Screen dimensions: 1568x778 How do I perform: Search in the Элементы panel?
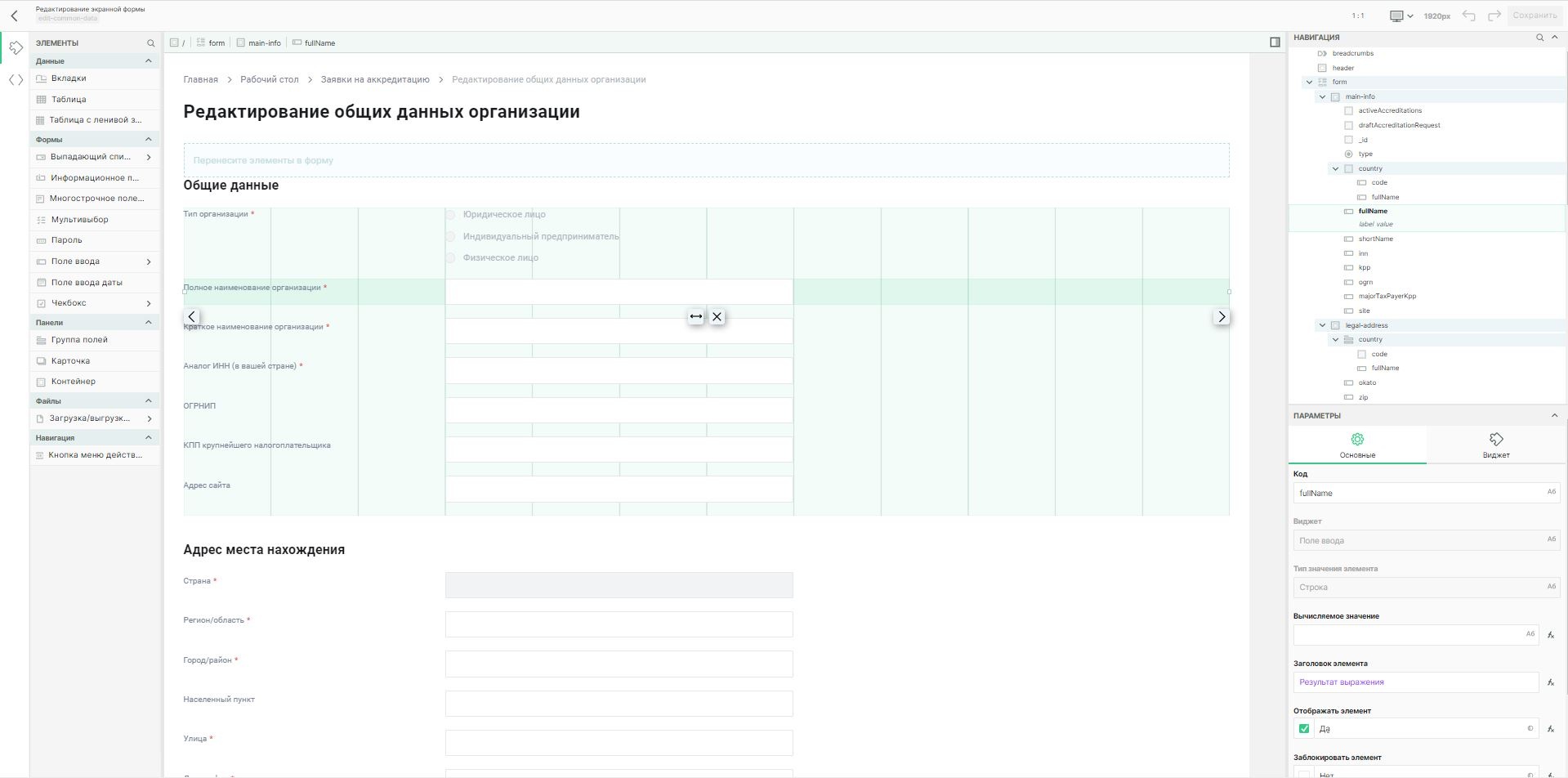click(150, 43)
